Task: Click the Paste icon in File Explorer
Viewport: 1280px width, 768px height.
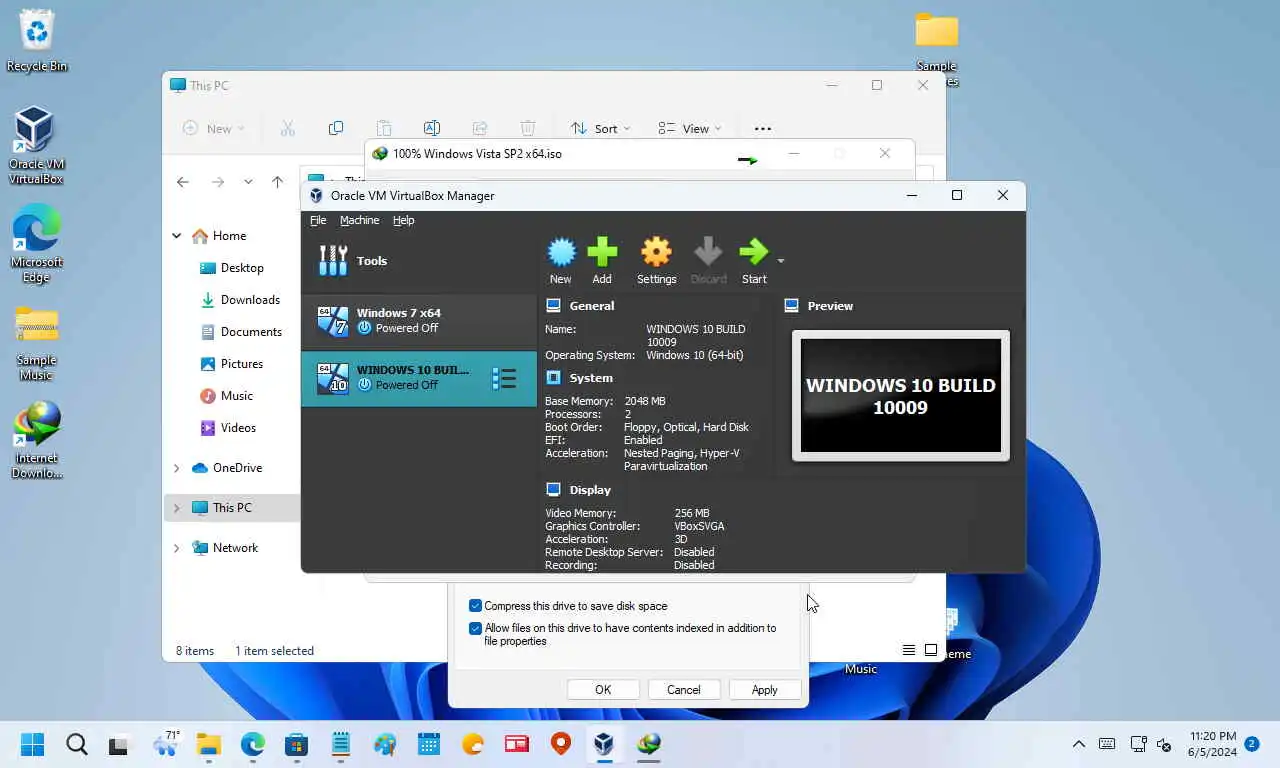Action: 384,128
